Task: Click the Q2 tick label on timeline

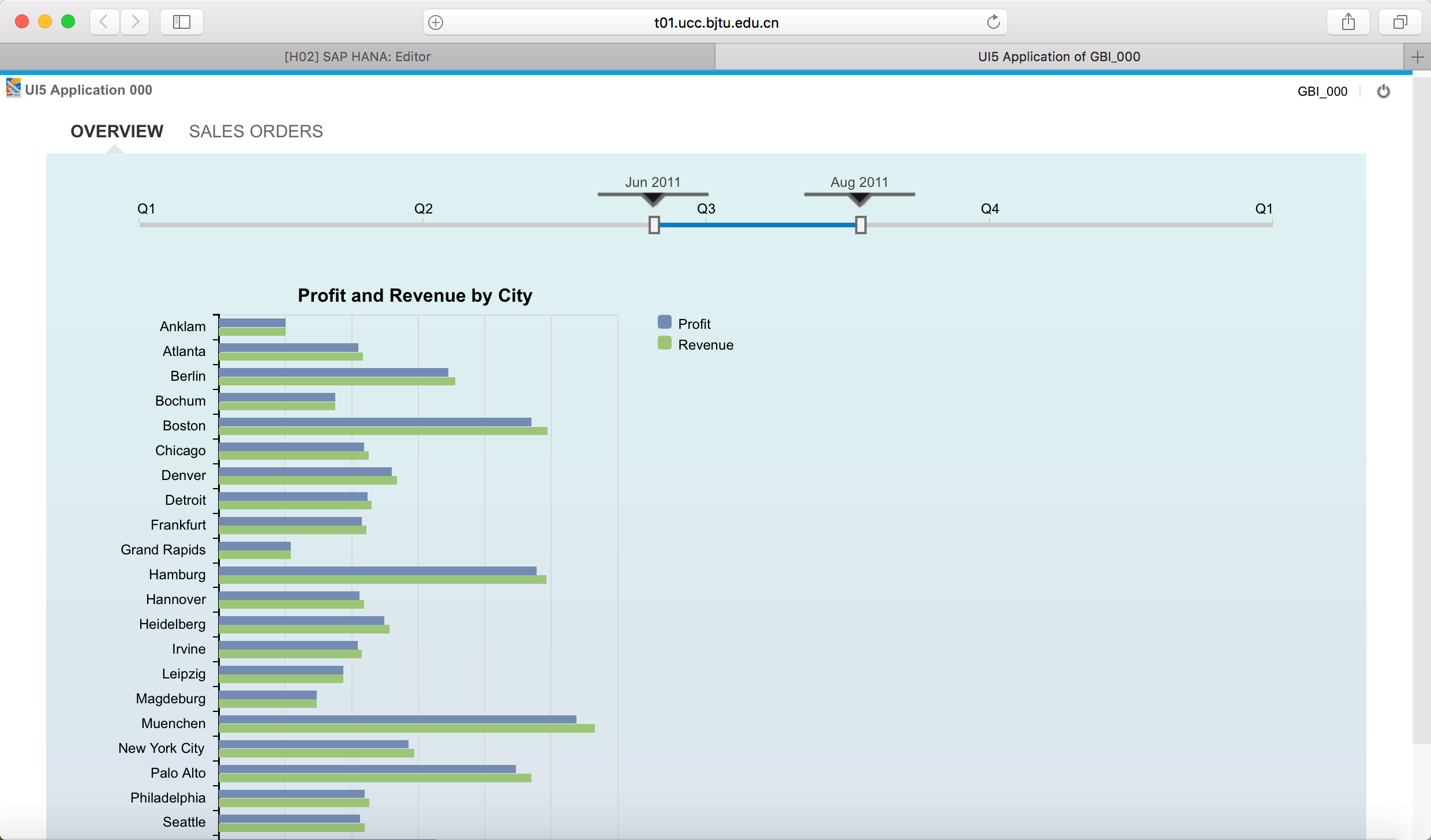Action: pyautogui.click(x=424, y=209)
